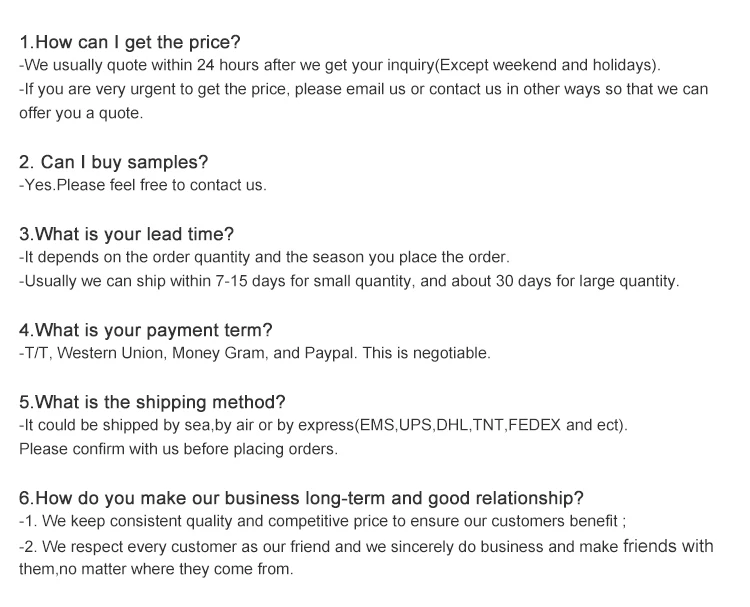The image size is (750, 607).
Task: Click the "offer you a quote." text
Action: coord(81,113)
